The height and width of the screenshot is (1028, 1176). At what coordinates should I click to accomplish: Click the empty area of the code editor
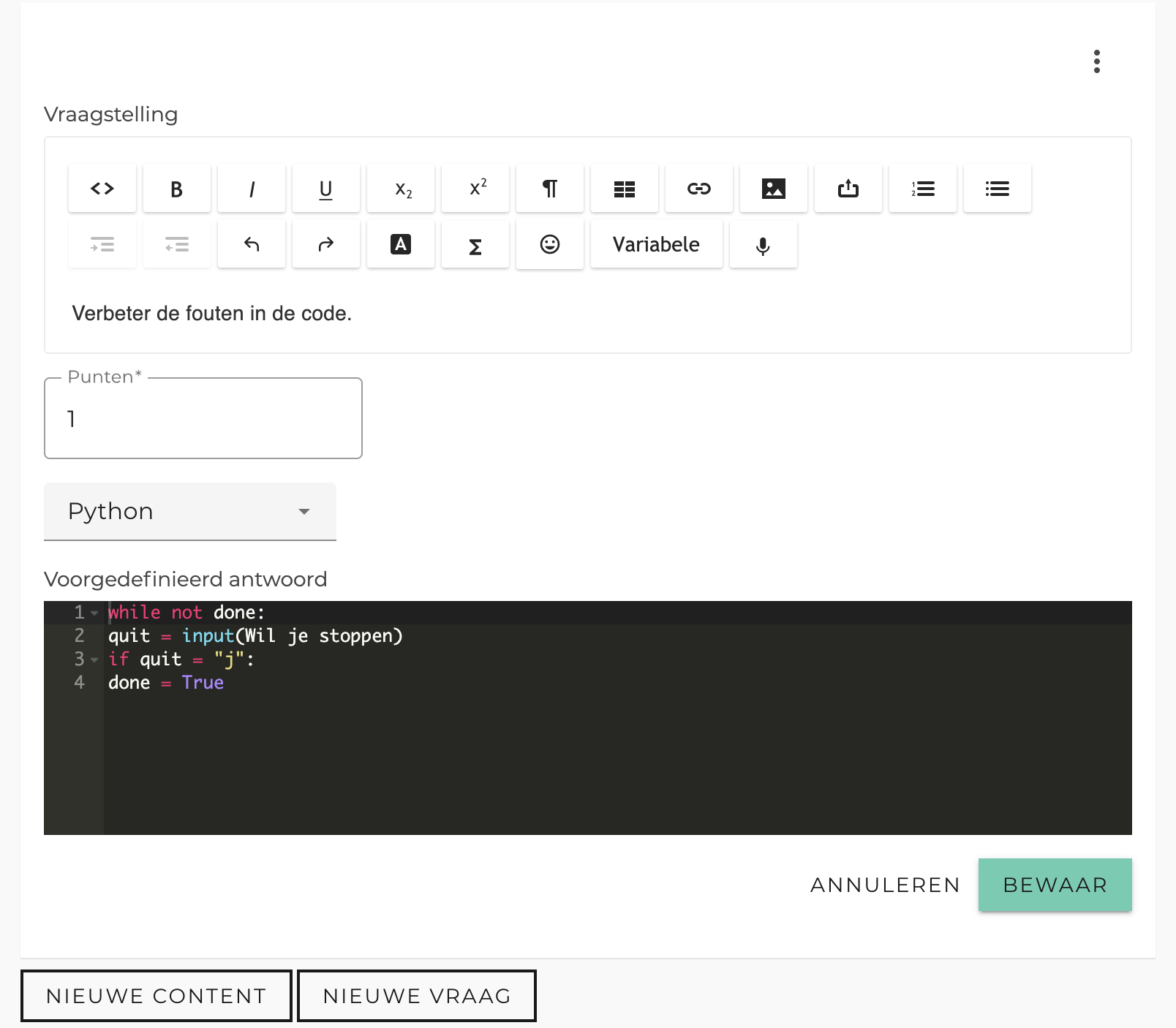[x=617, y=763]
